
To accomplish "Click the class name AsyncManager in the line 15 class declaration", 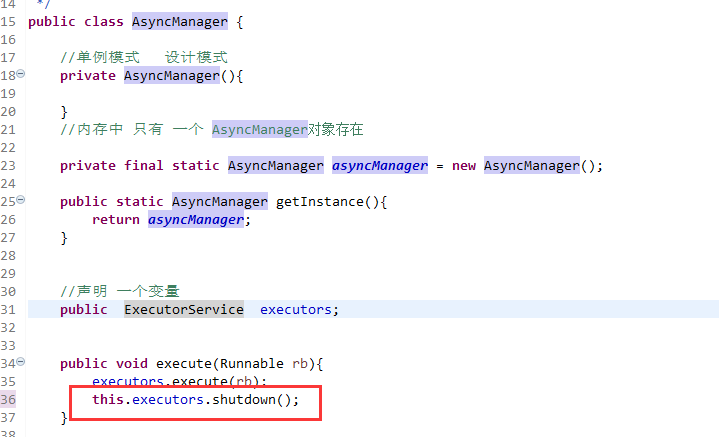I will point(180,22).
